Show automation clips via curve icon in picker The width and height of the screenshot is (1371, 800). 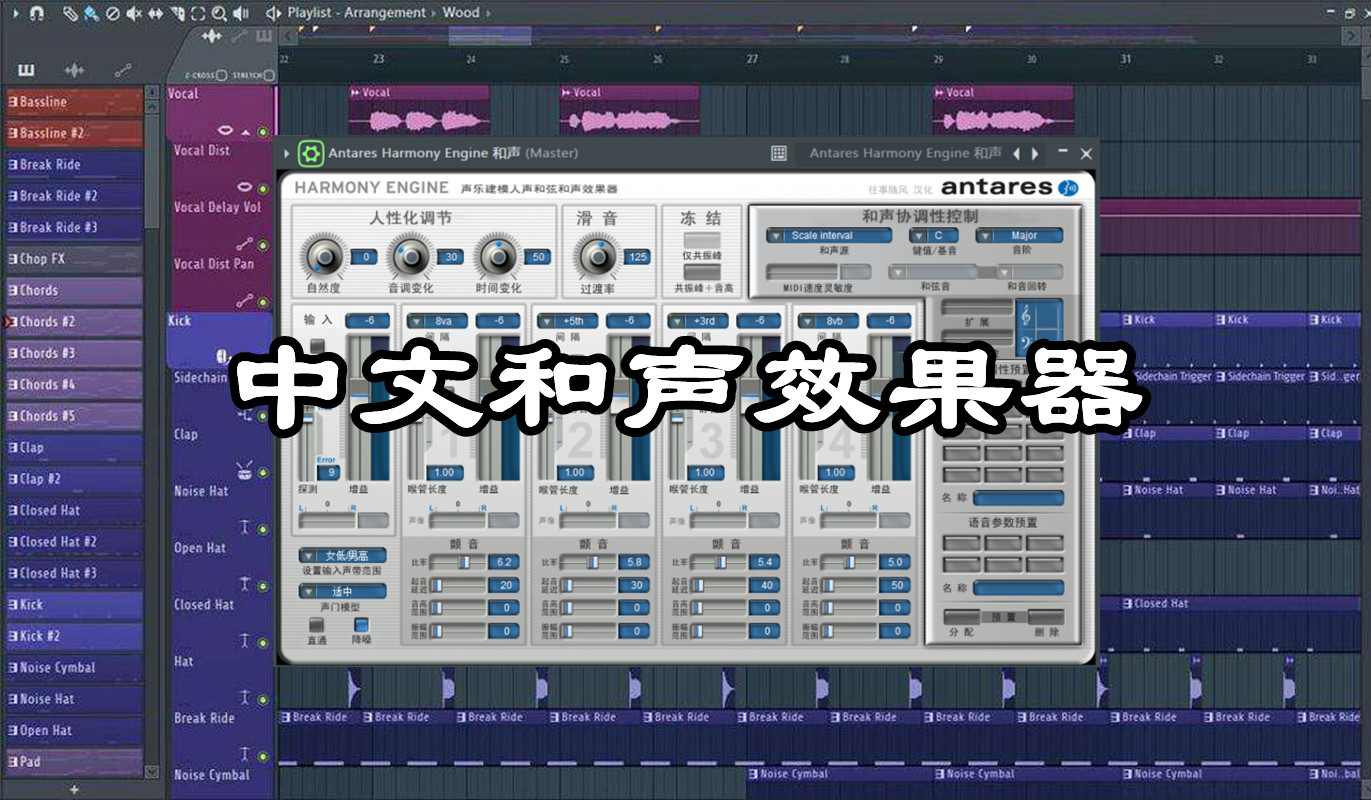[x=122, y=70]
